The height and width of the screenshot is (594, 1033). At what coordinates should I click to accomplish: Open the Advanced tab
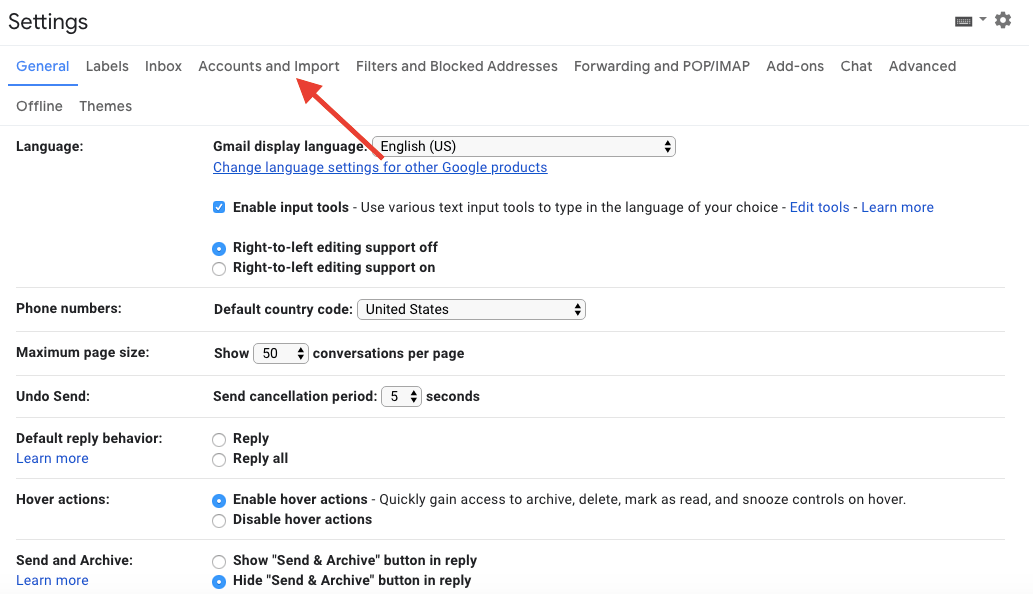click(x=922, y=67)
